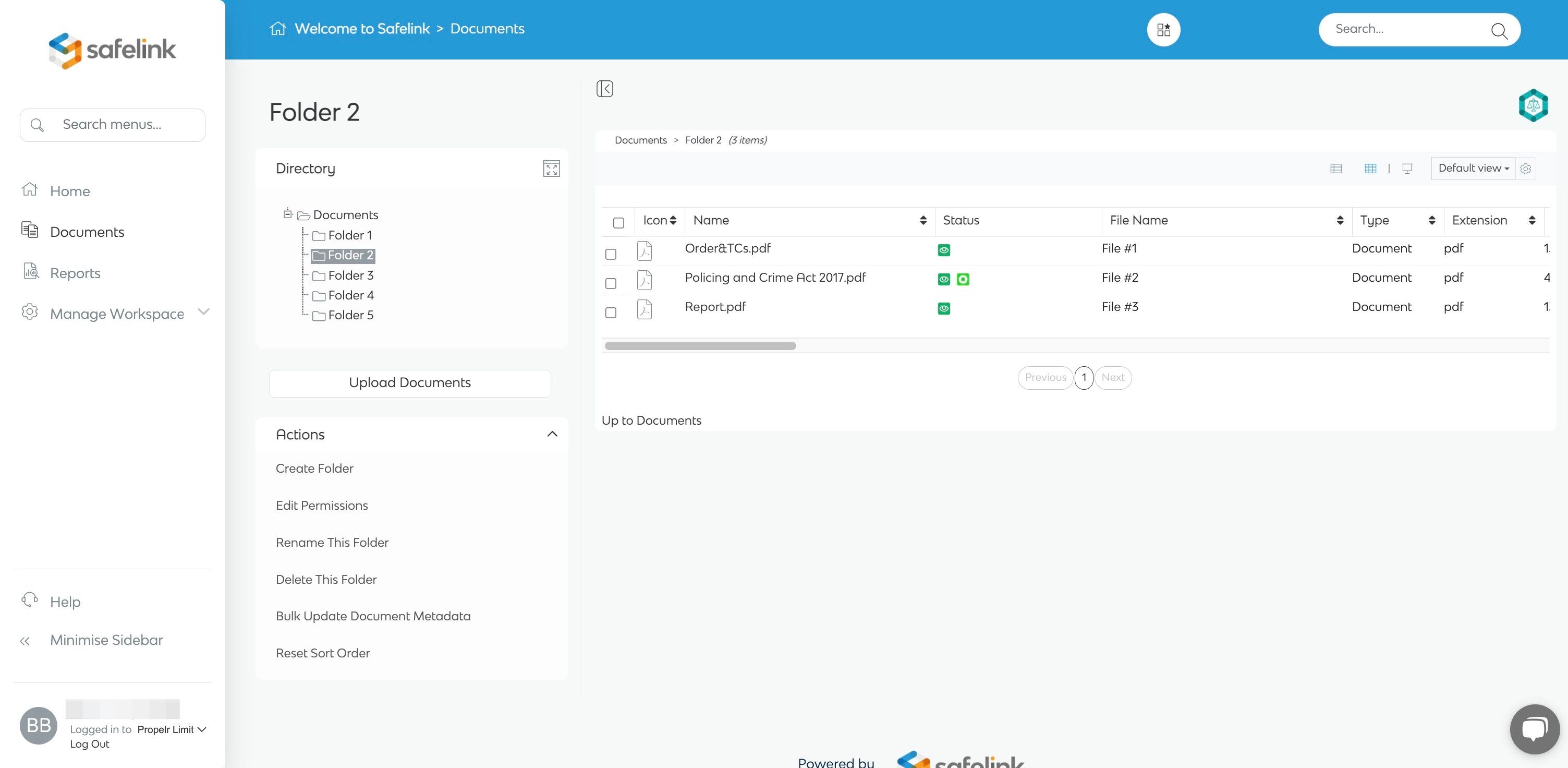Switch to grid view layout icon
This screenshot has width=1568, height=768.
1370,169
